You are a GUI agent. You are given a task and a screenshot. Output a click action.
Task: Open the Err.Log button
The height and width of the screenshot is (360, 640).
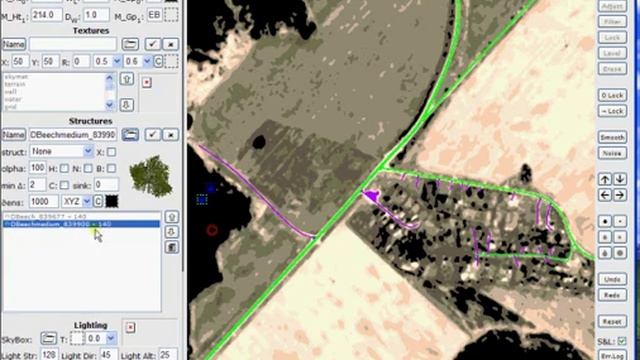point(612,356)
